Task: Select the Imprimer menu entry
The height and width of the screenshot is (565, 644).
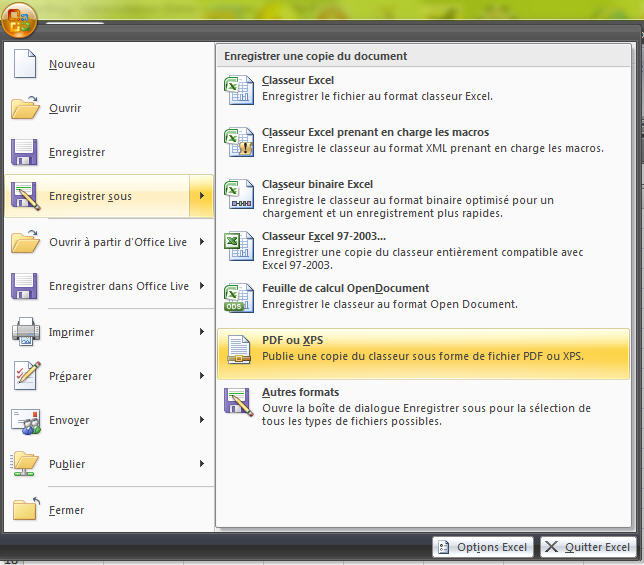Action: coord(109,332)
